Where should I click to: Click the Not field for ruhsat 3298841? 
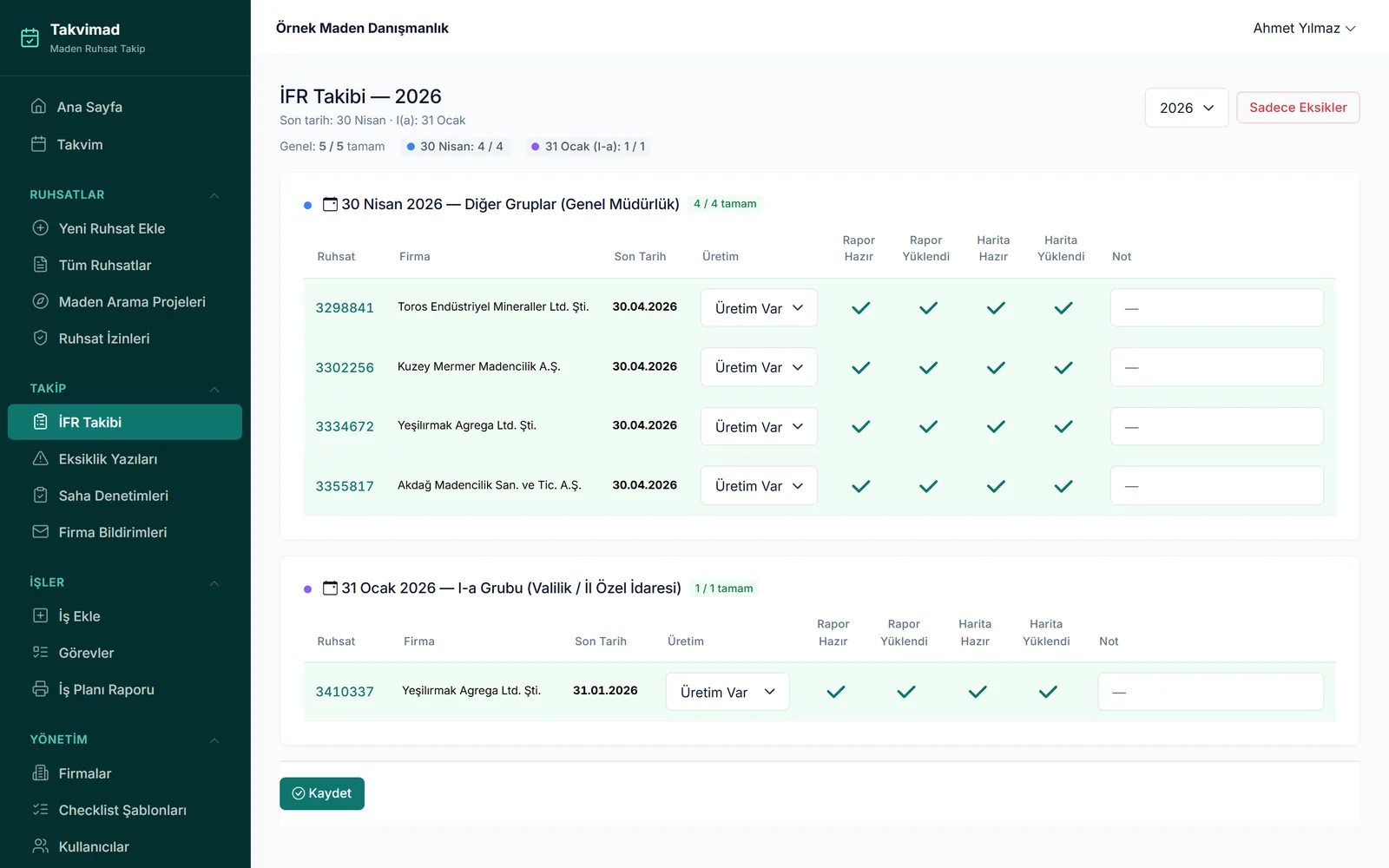tap(1217, 308)
